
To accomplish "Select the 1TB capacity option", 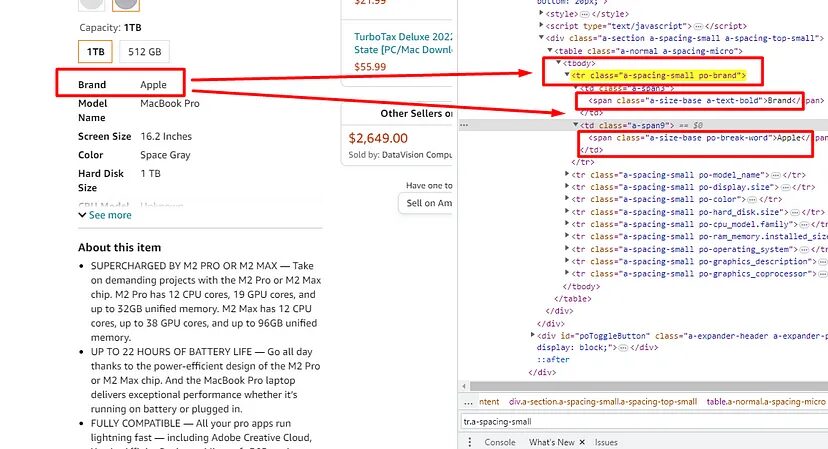I will point(95,51).
